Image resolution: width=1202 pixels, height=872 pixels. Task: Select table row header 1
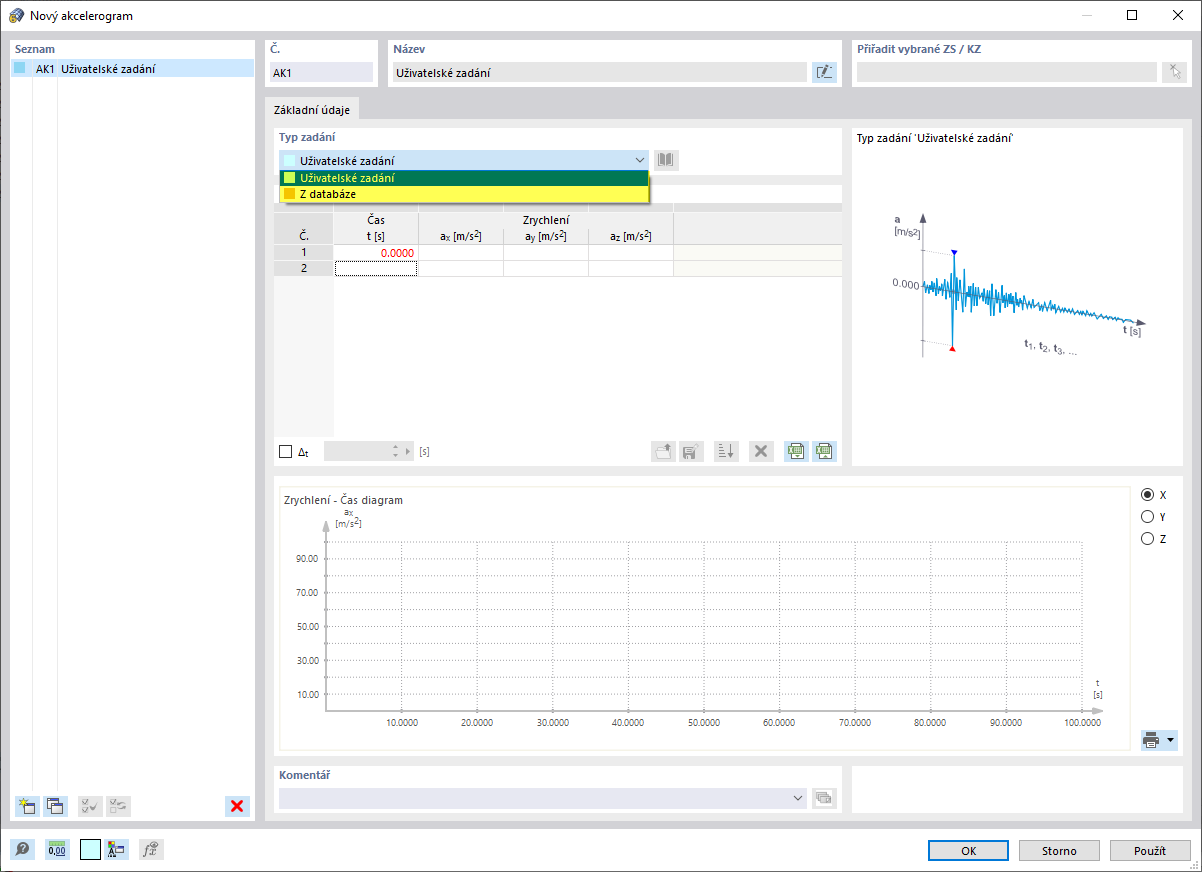pyautogui.click(x=304, y=253)
